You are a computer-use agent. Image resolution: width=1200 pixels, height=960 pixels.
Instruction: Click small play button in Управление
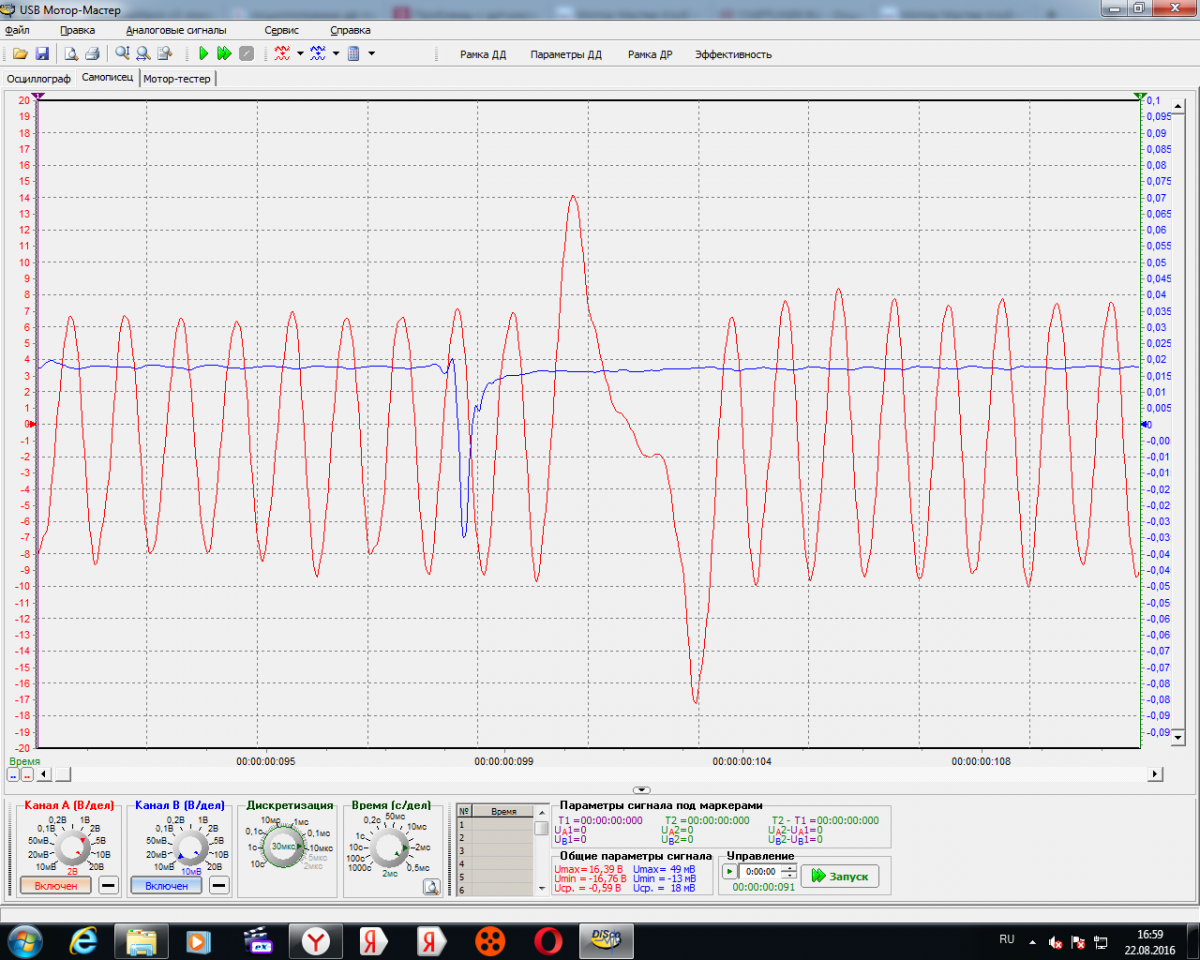(x=729, y=871)
